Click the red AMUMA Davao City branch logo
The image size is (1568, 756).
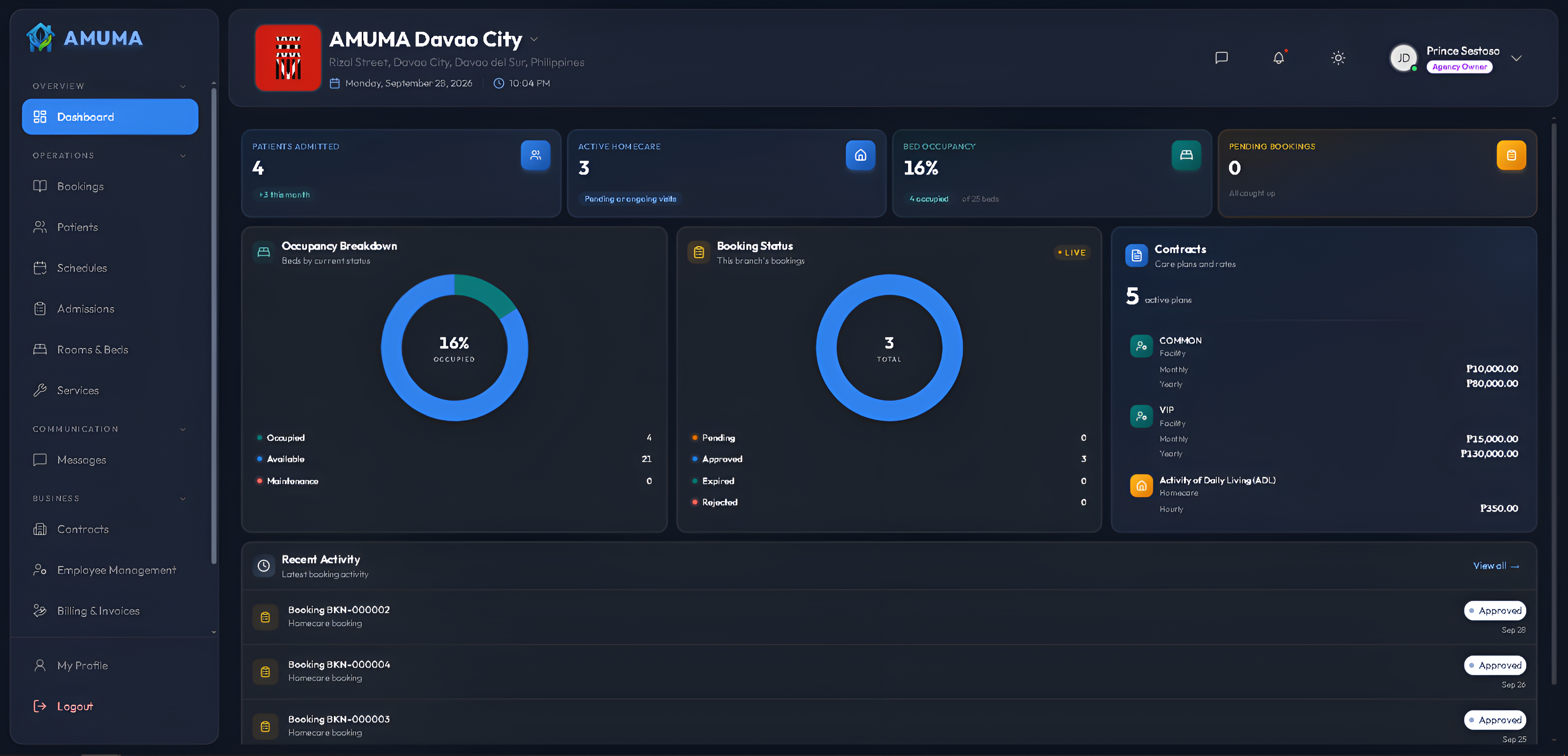(288, 58)
